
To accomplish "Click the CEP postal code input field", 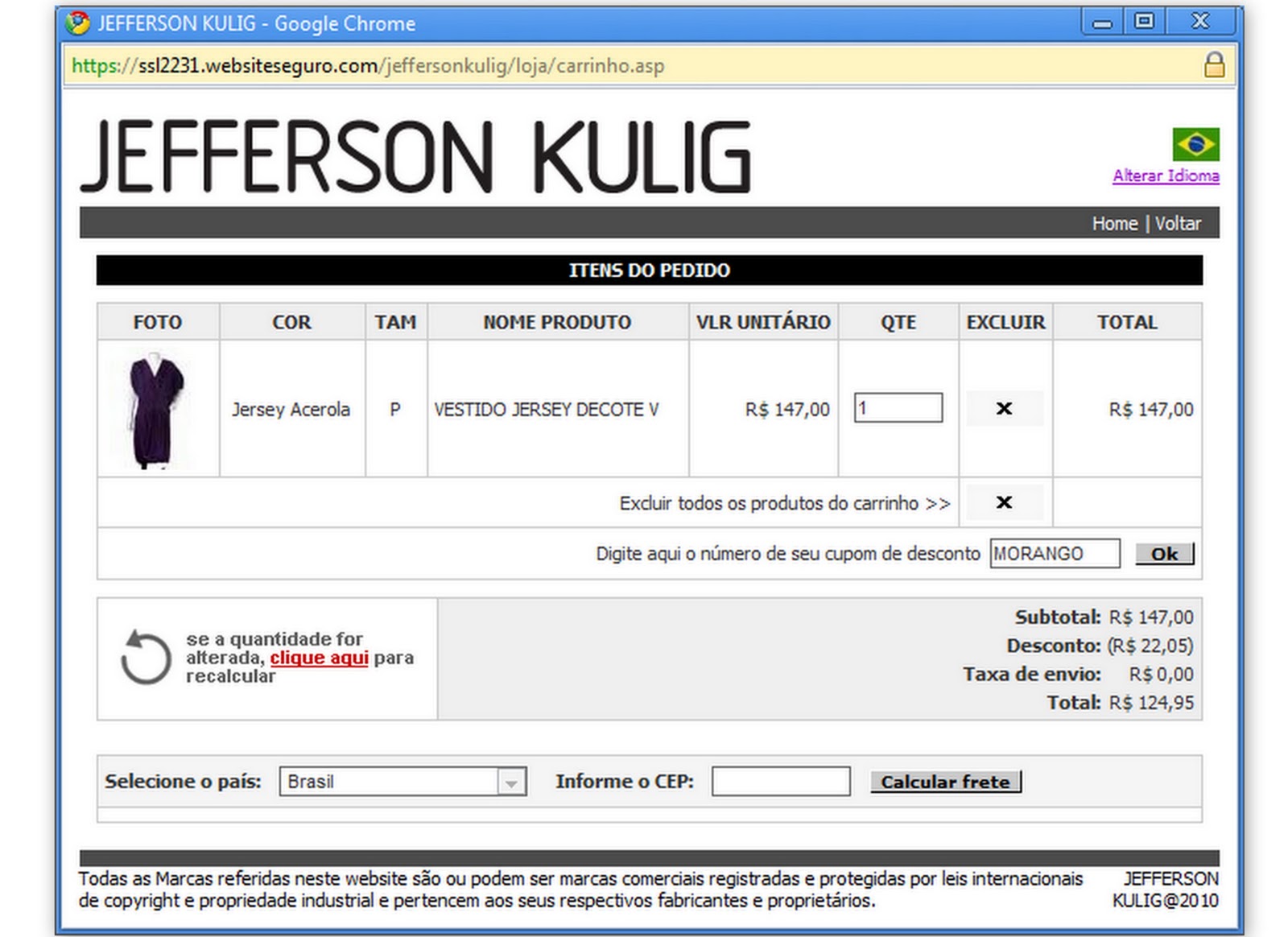I will (781, 782).
